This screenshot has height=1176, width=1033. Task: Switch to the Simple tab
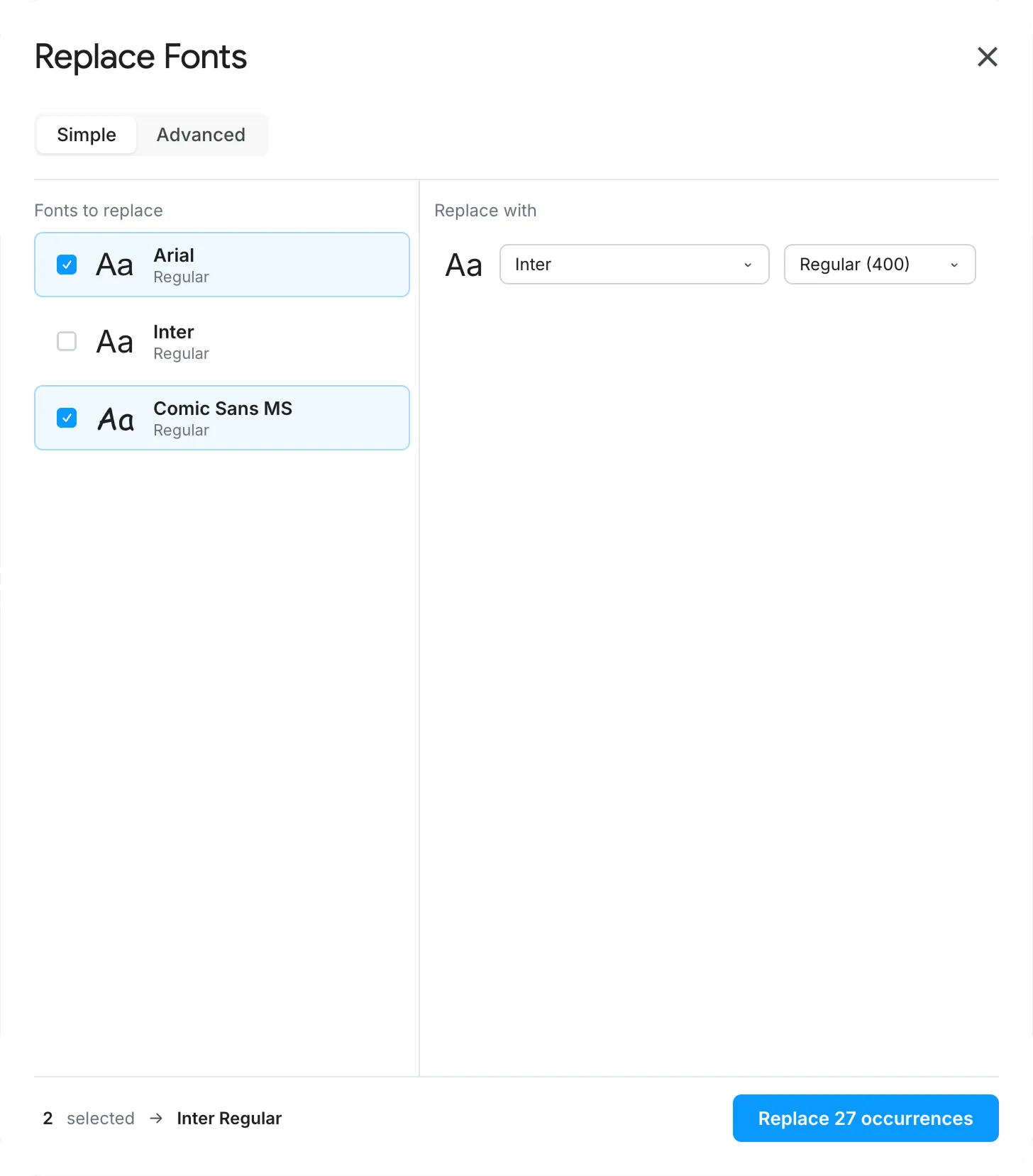coord(87,135)
